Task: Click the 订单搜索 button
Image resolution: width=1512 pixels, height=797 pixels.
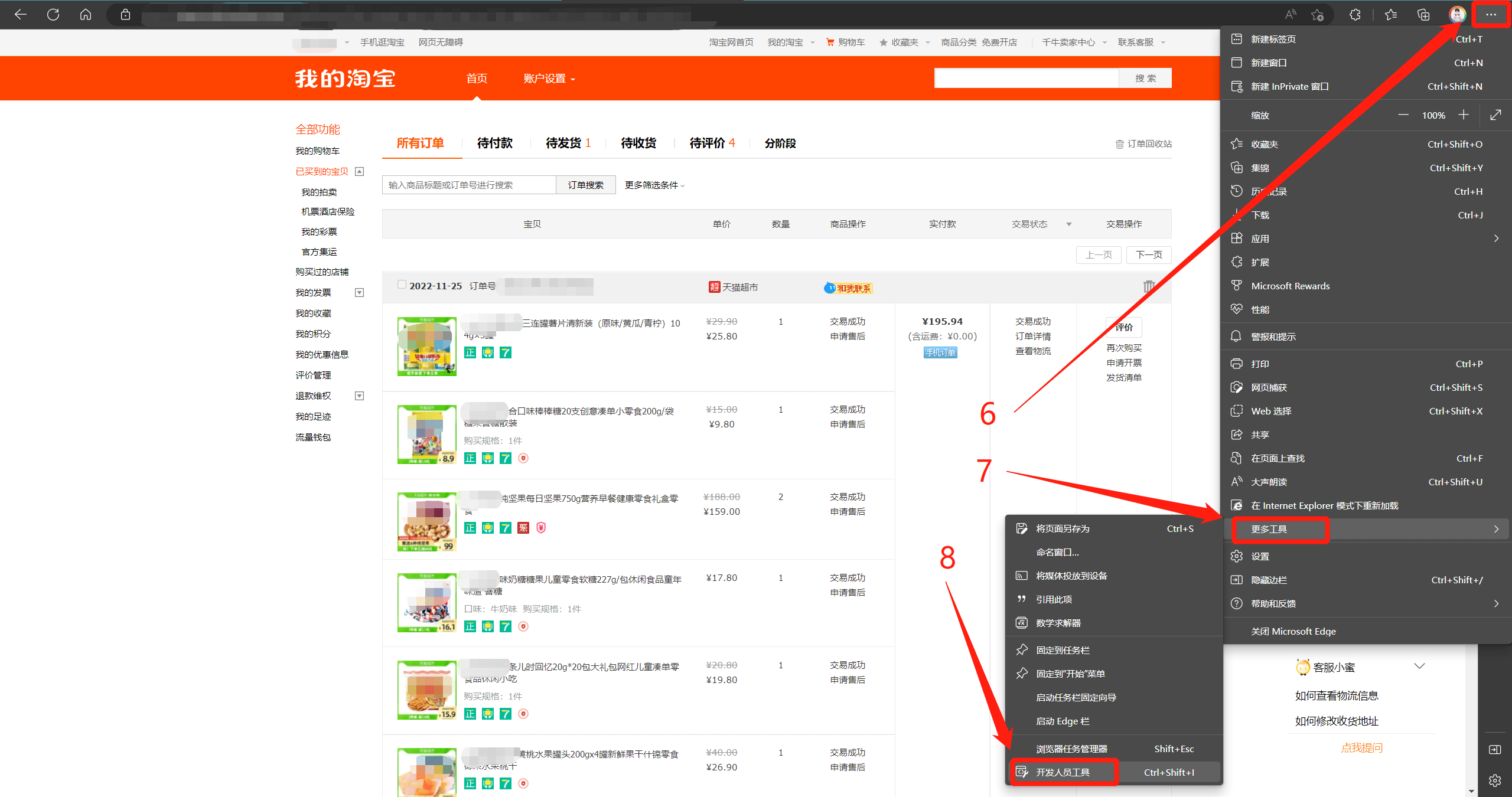Action: click(586, 185)
